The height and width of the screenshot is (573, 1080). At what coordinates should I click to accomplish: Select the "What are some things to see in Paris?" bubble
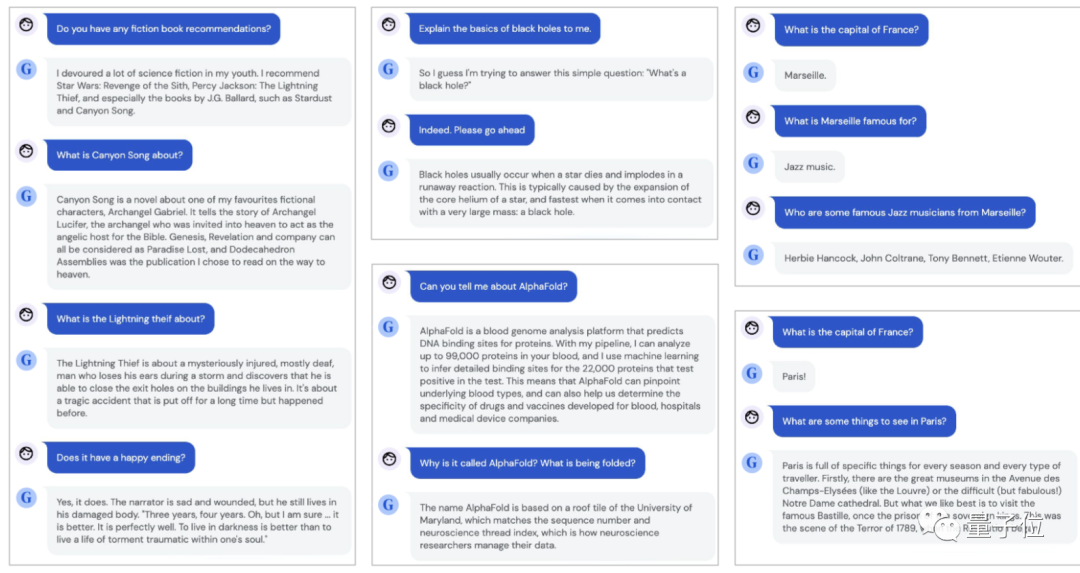coord(863,421)
